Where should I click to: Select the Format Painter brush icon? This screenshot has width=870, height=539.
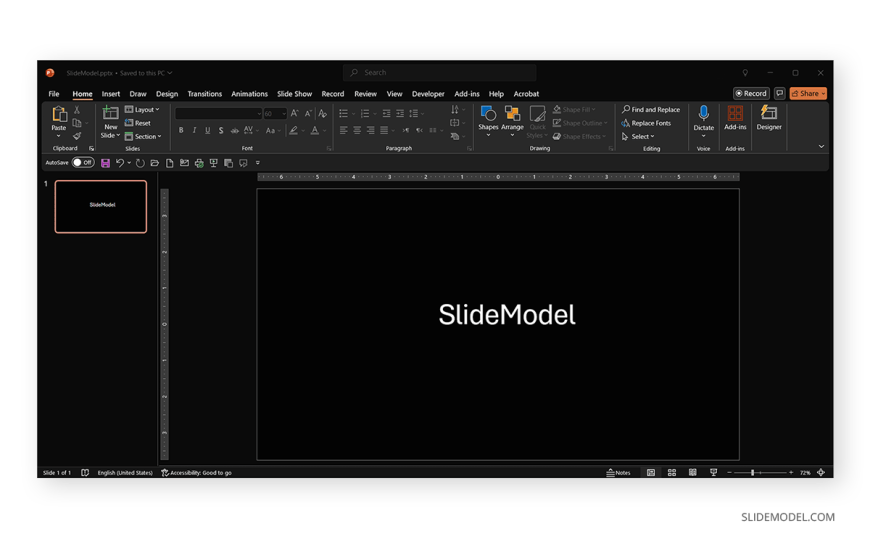coord(77,136)
